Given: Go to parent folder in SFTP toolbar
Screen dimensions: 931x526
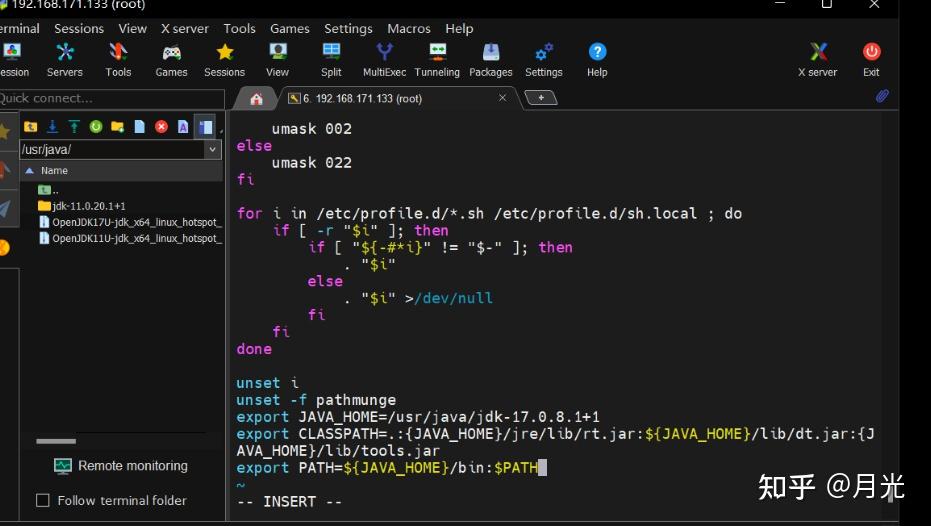Looking at the screenshot, I should [30, 126].
